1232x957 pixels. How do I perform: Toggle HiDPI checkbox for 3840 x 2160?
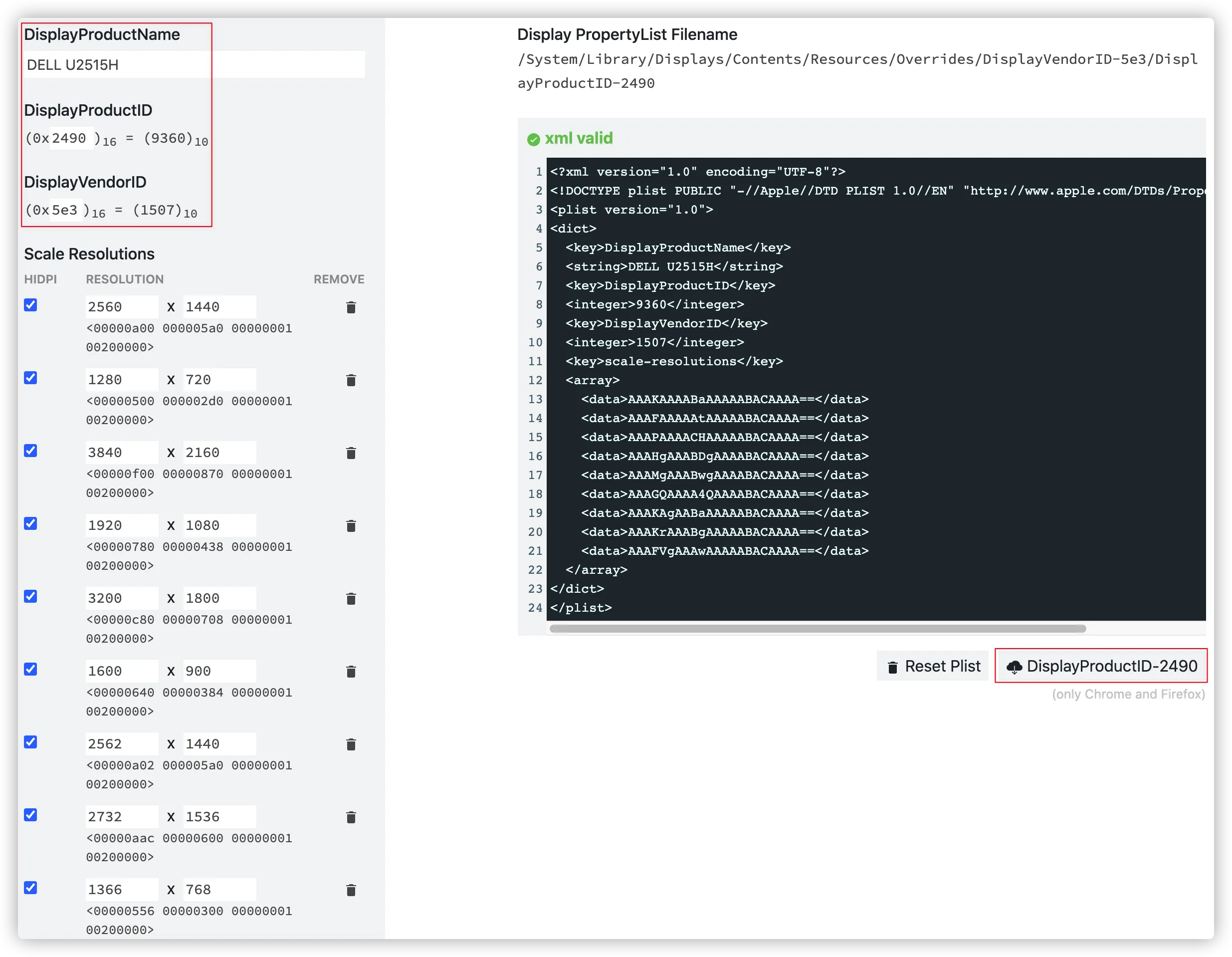click(30, 450)
